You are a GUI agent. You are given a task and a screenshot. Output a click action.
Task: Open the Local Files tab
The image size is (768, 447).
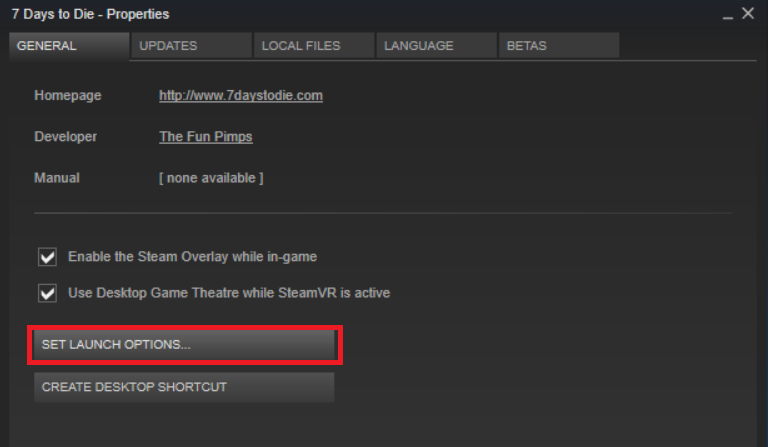pos(314,46)
